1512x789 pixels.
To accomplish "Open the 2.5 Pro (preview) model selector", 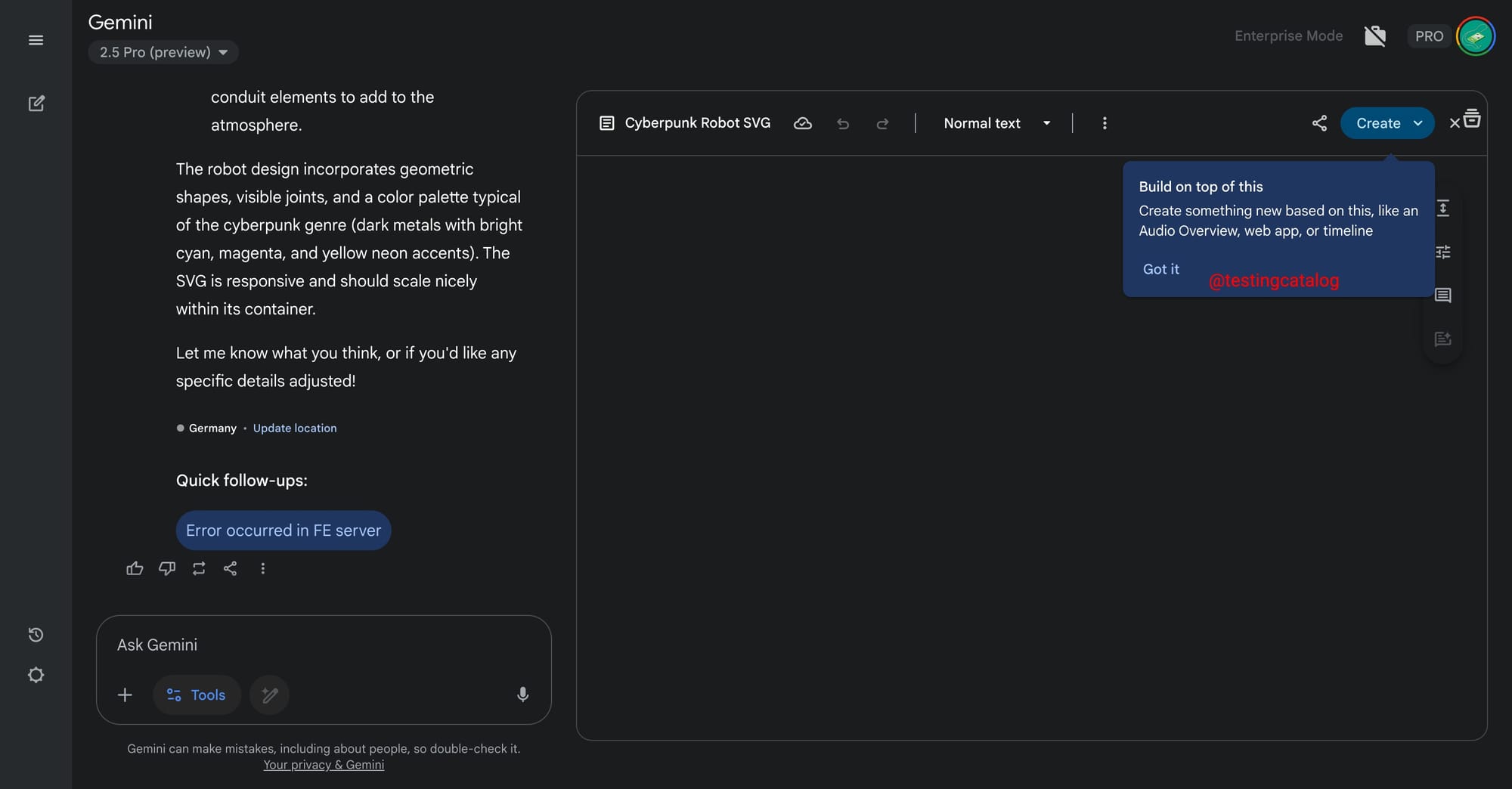I will pos(163,52).
